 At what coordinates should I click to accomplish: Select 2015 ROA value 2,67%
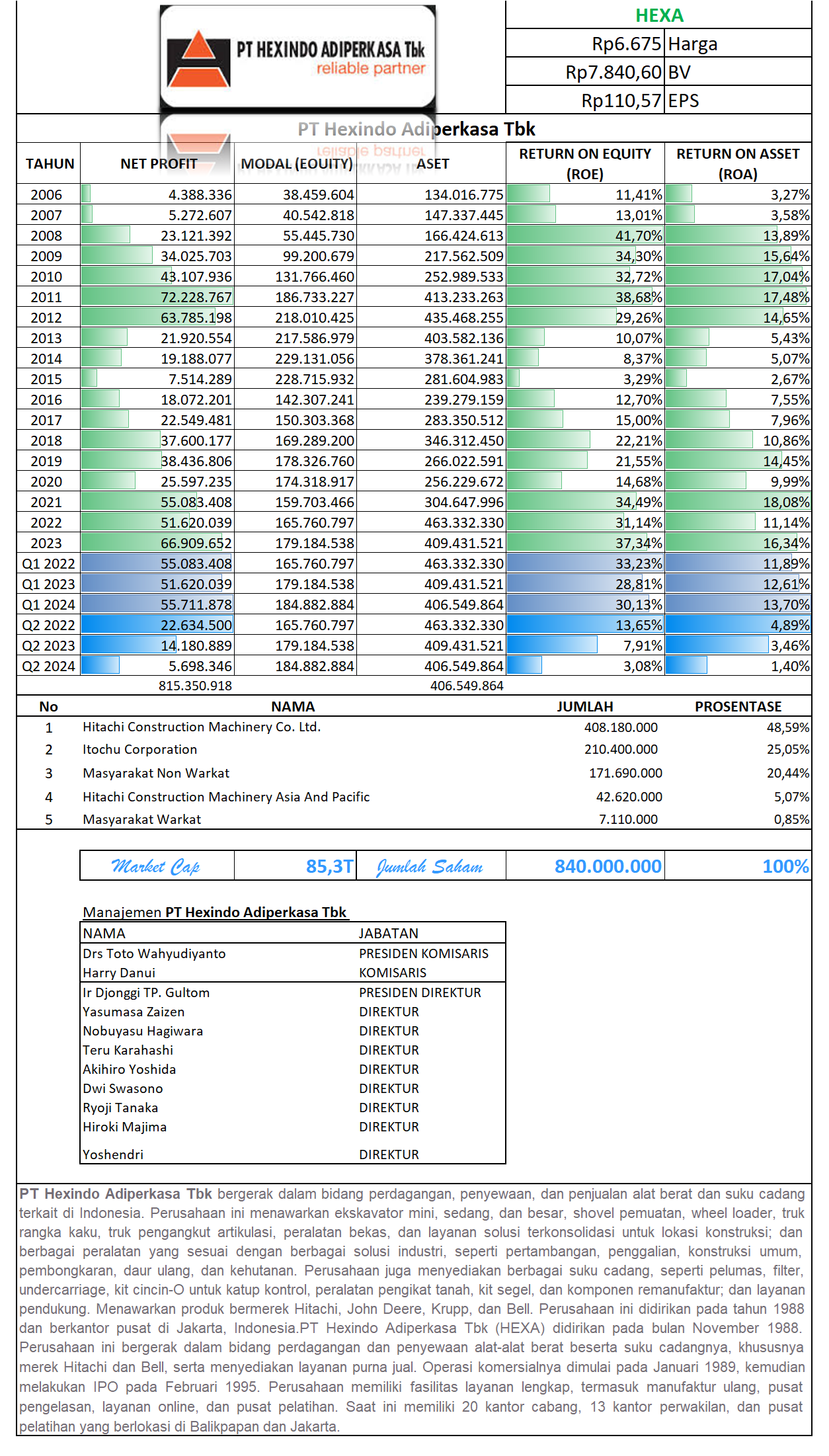tap(790, 380)
